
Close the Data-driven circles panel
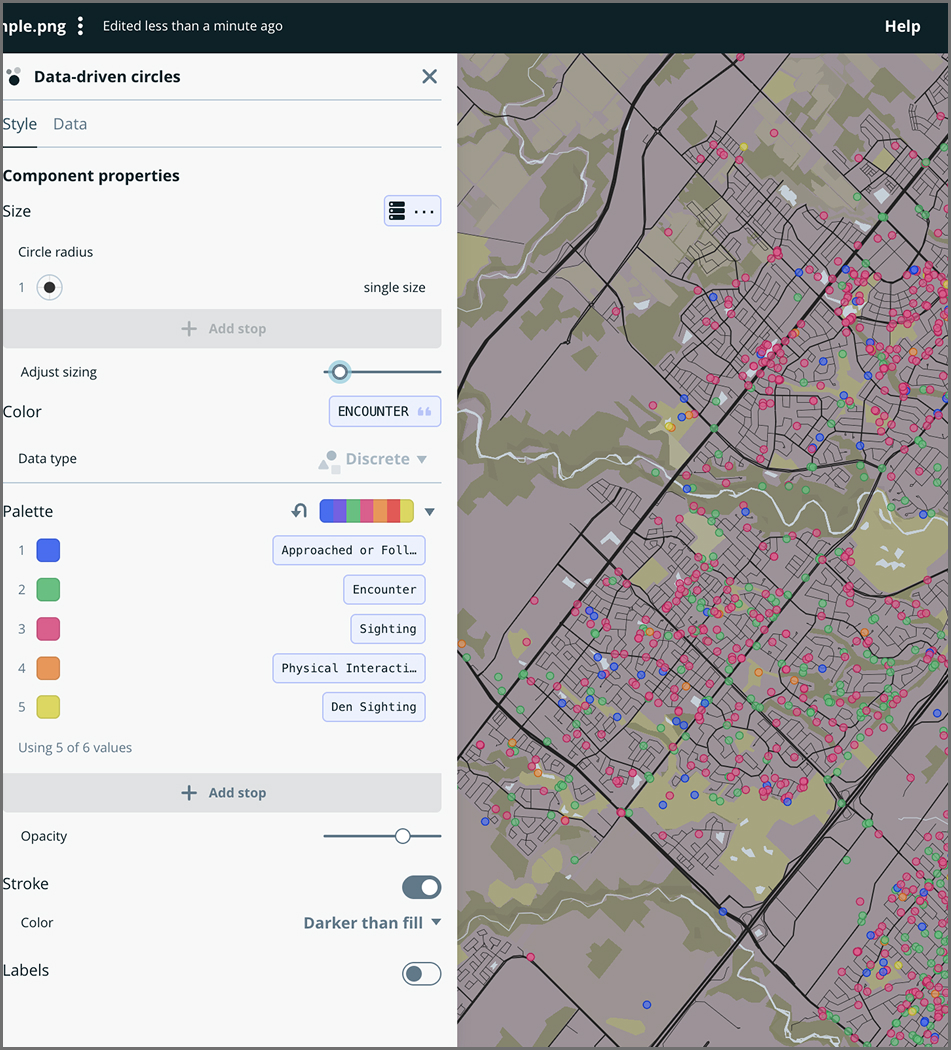429,76
